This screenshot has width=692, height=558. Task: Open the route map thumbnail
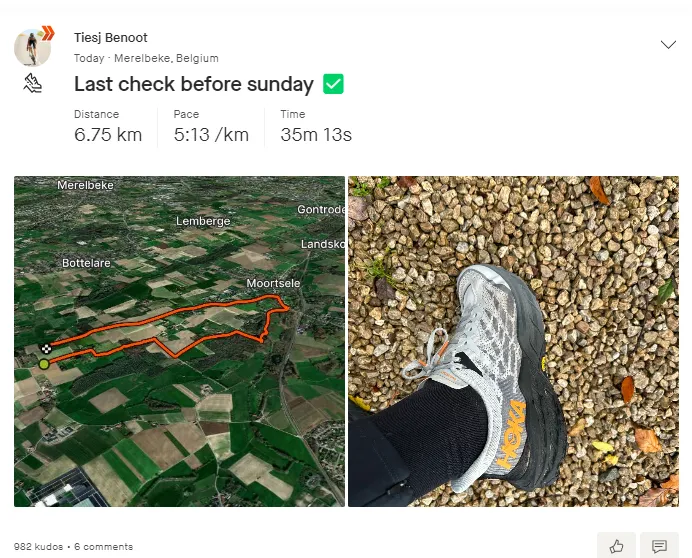tap(179, 341)
